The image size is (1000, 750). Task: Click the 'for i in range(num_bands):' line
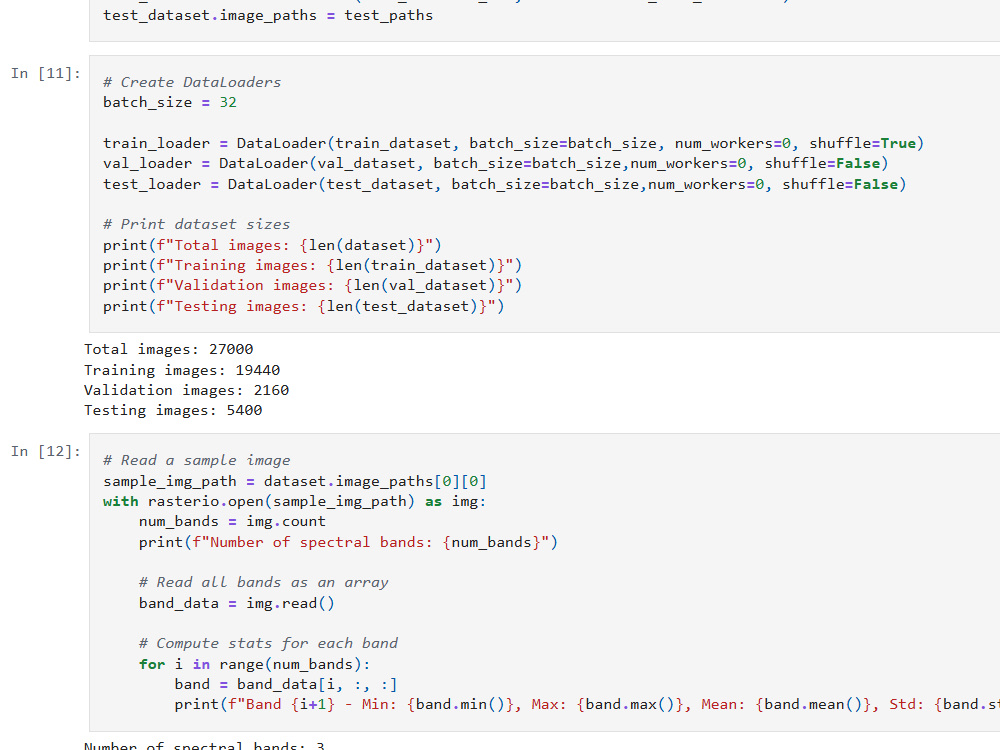click(x=254, y=665)
